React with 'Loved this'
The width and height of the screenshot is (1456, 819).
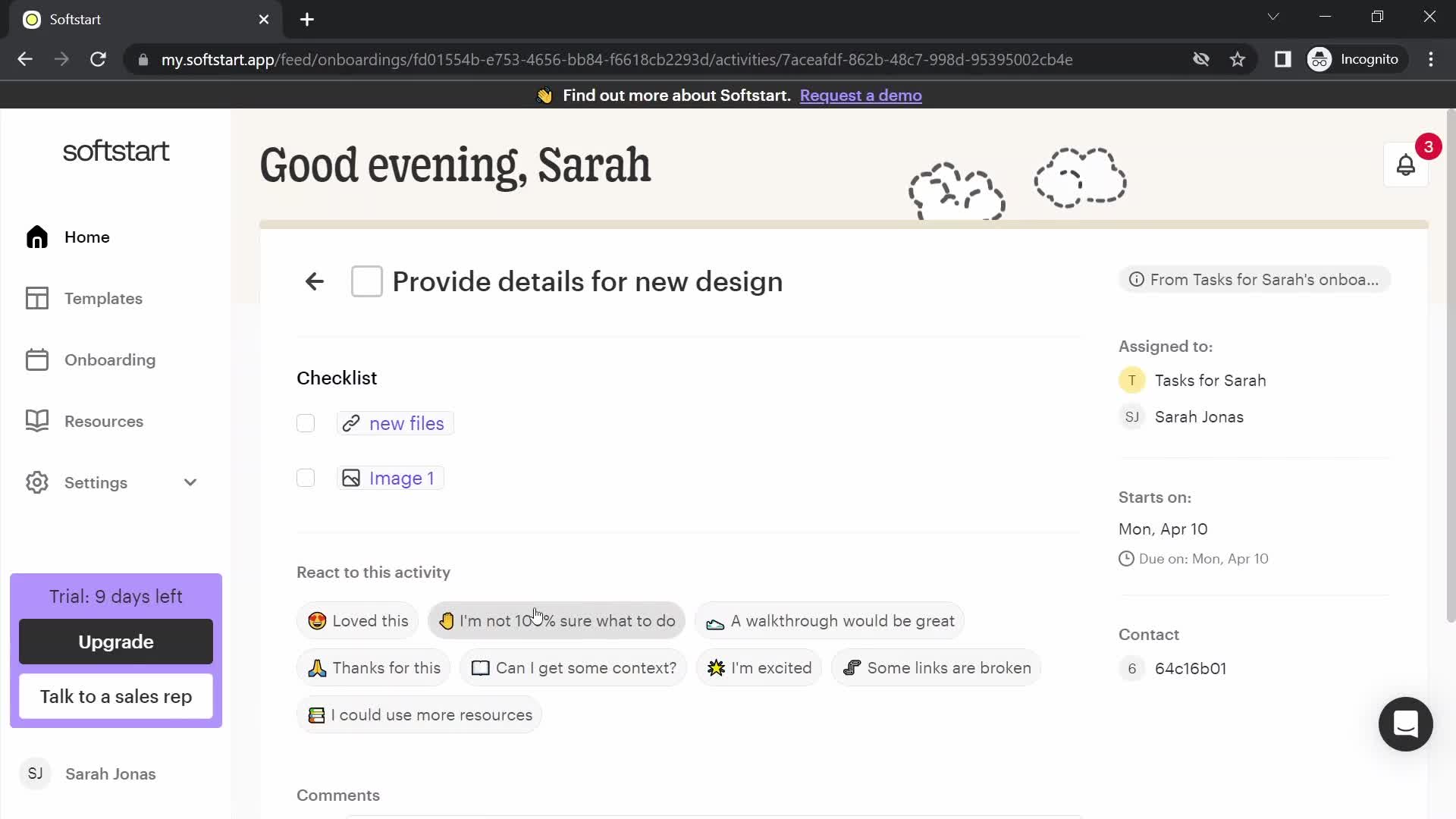pos(357,621)
